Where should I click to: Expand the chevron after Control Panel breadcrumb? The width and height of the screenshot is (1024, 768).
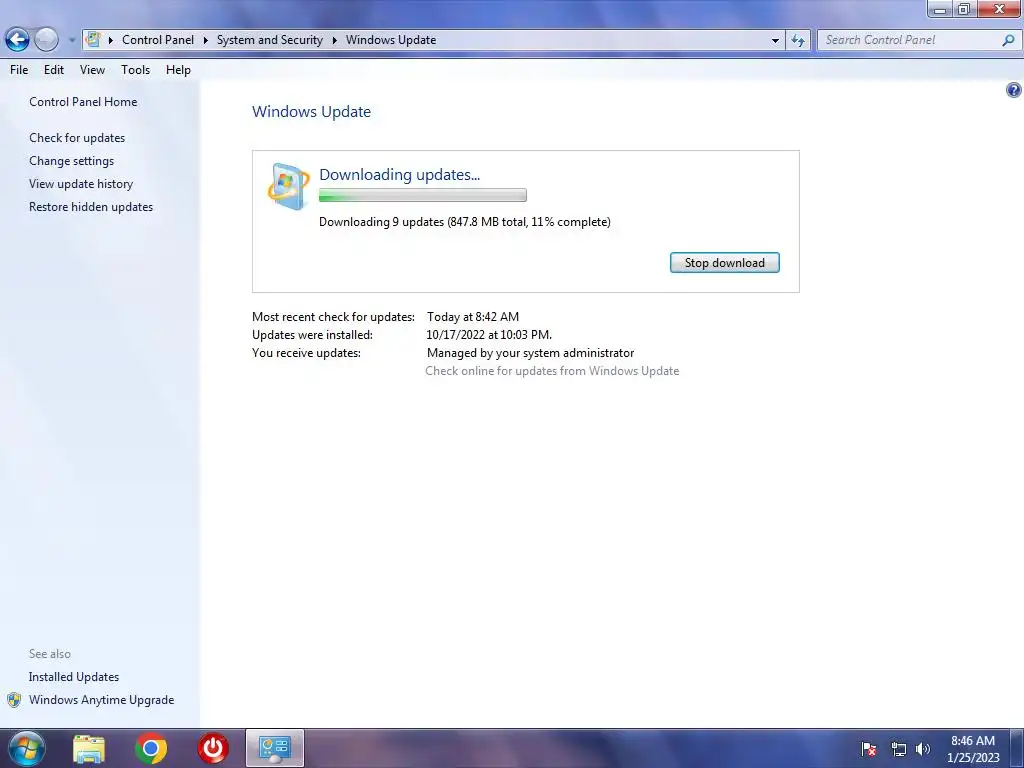[x=205, y=40]
